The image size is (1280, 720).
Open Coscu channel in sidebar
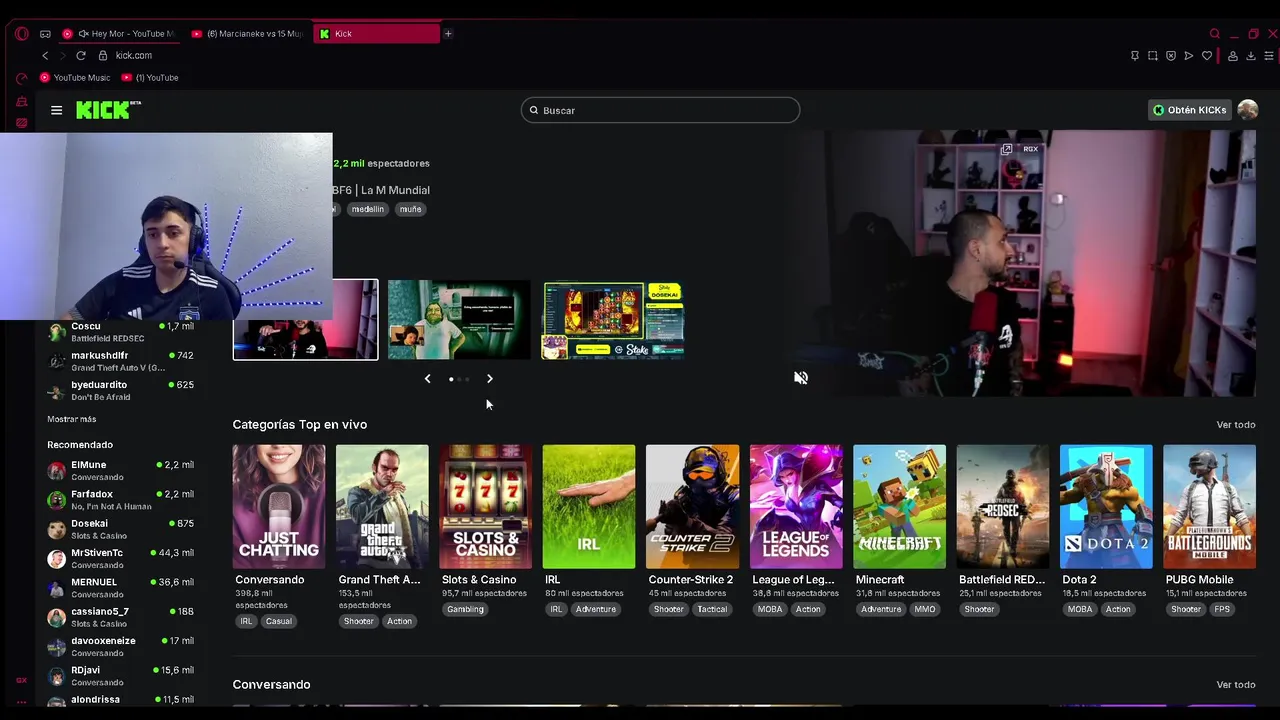tap(120, 332)
